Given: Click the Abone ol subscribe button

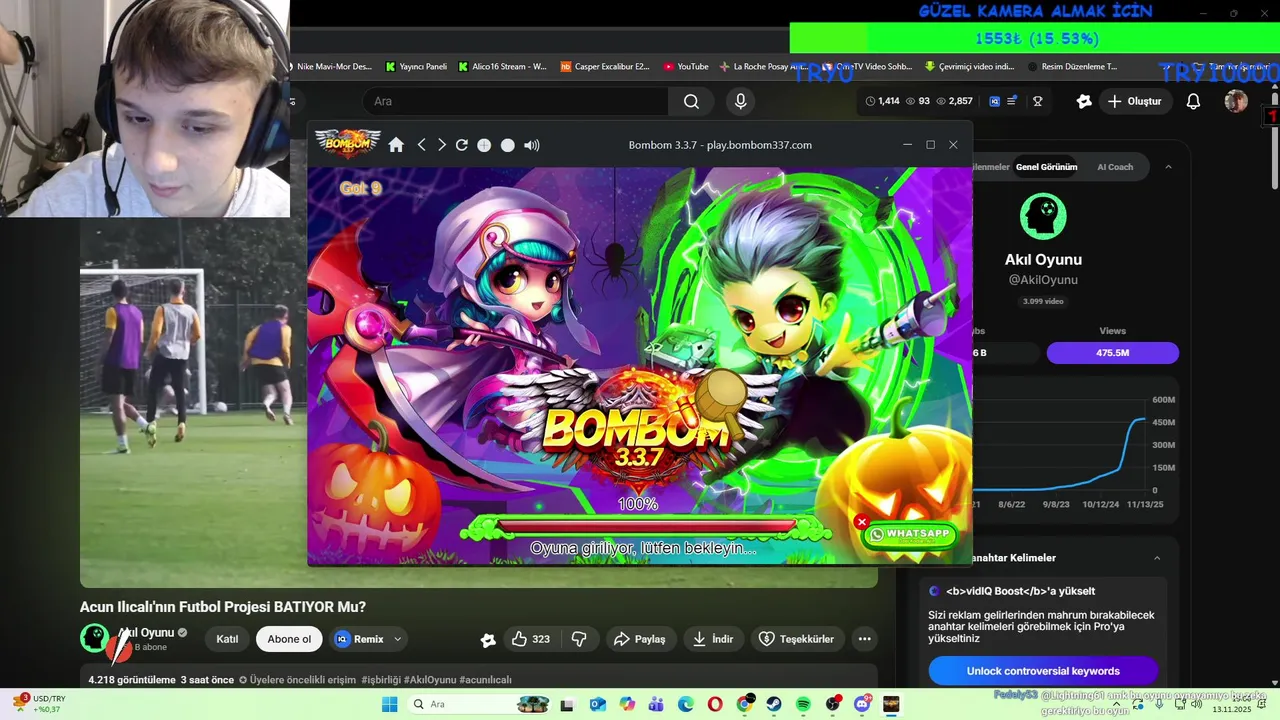Looking at the screenshot, I should click(x=289, y=639).
